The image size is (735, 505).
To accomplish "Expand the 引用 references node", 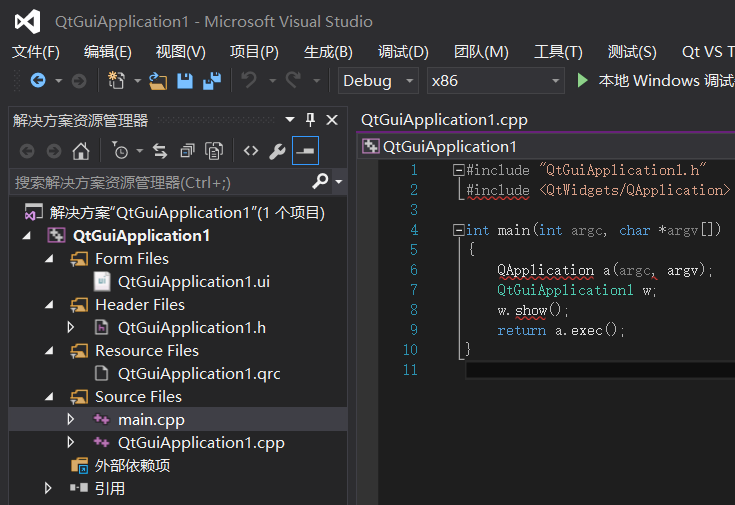I will point(48,488).
